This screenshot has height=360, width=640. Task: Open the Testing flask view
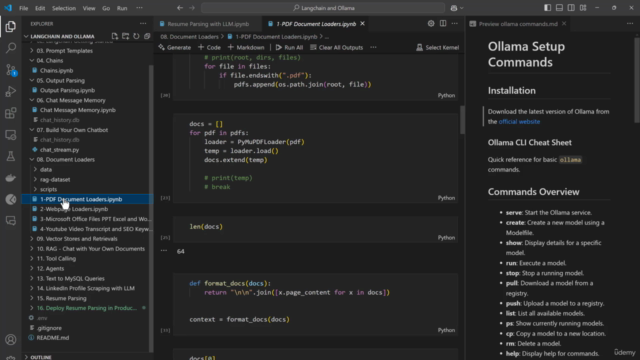(11, 156)
